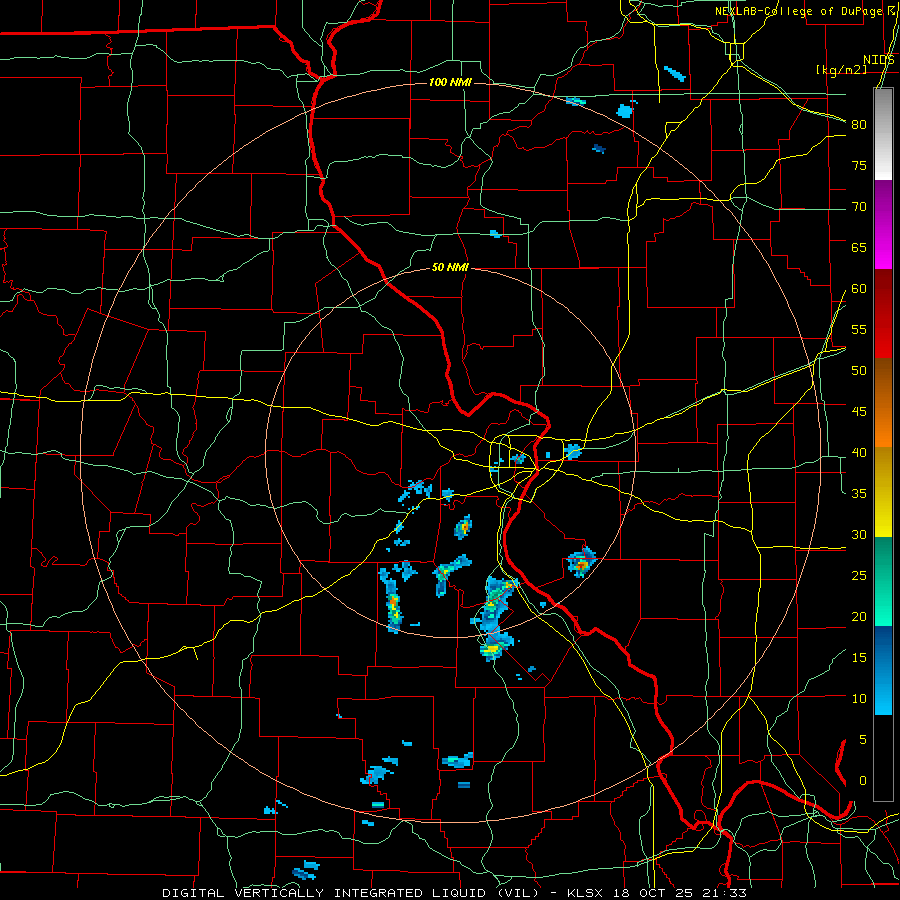Click the "75" value on the scale
The image size is (900, 900).
pos(859,166)
